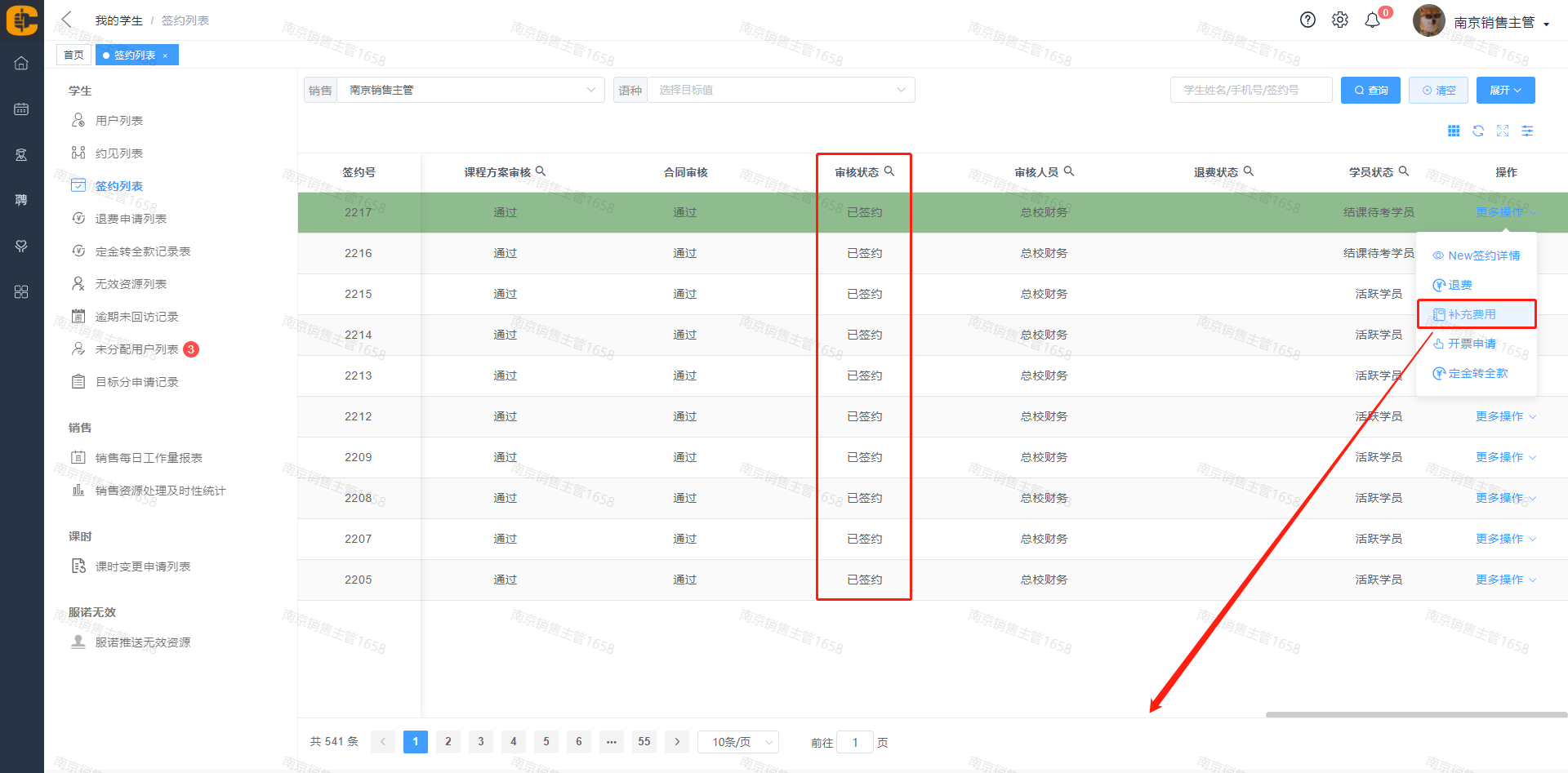Open the settings gear icon
1568x773 pixels.
(x=1340, y=20)
